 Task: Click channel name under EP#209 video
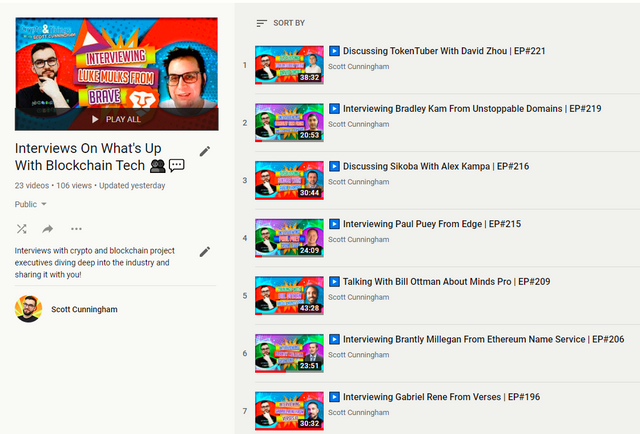358,297
